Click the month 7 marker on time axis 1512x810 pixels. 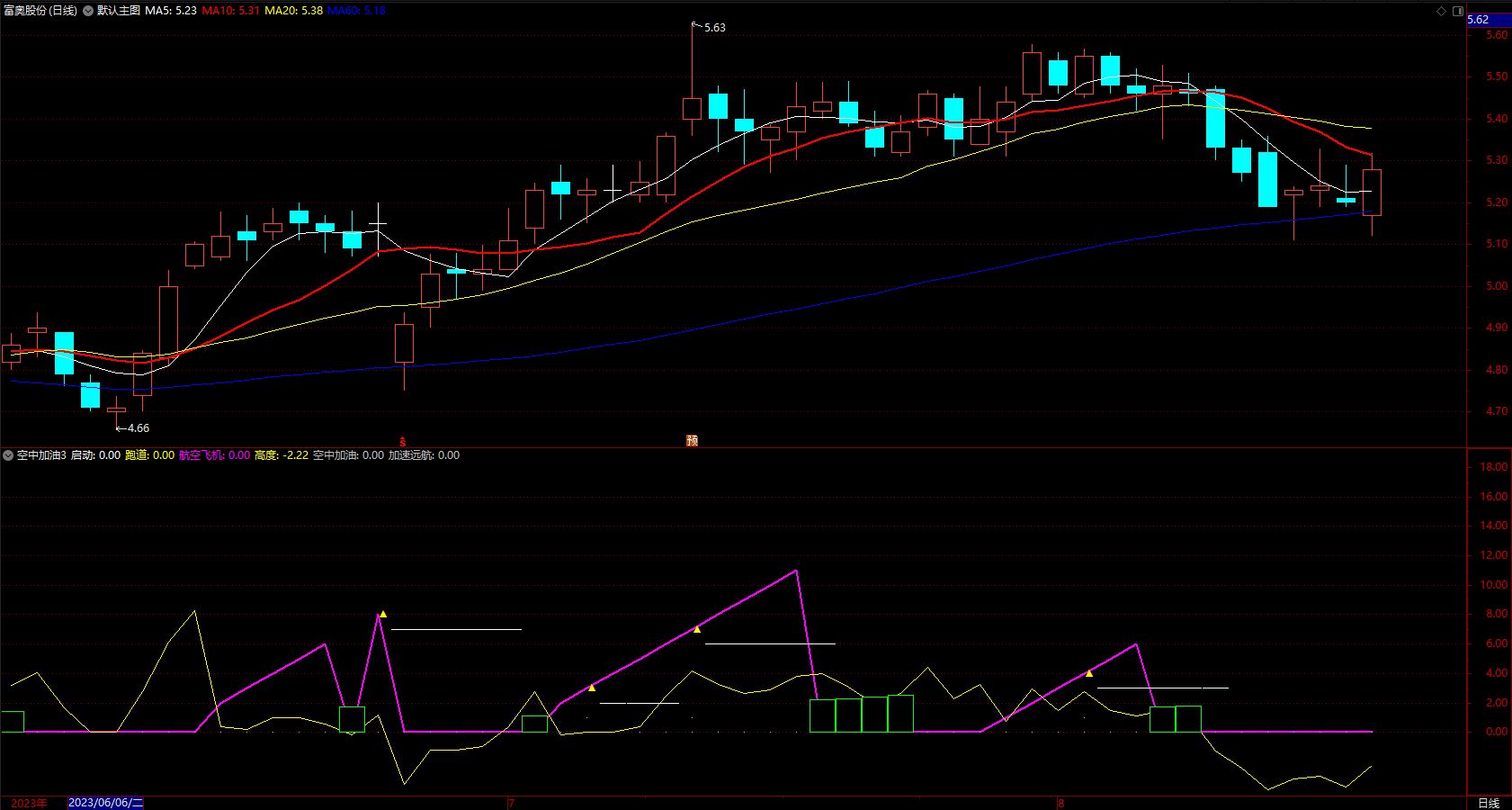511,803
